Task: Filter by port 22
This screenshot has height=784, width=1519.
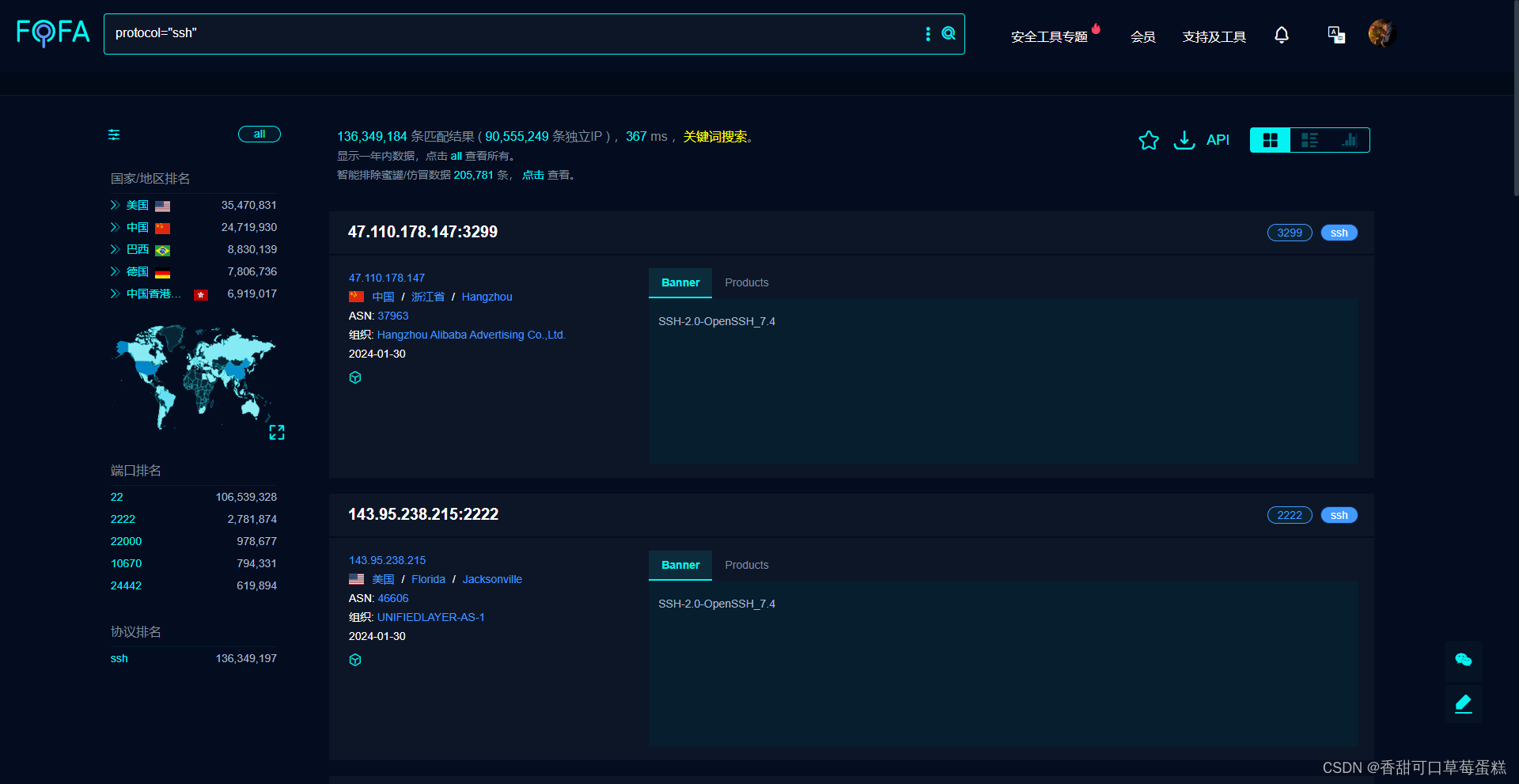Action: (116, 497)
